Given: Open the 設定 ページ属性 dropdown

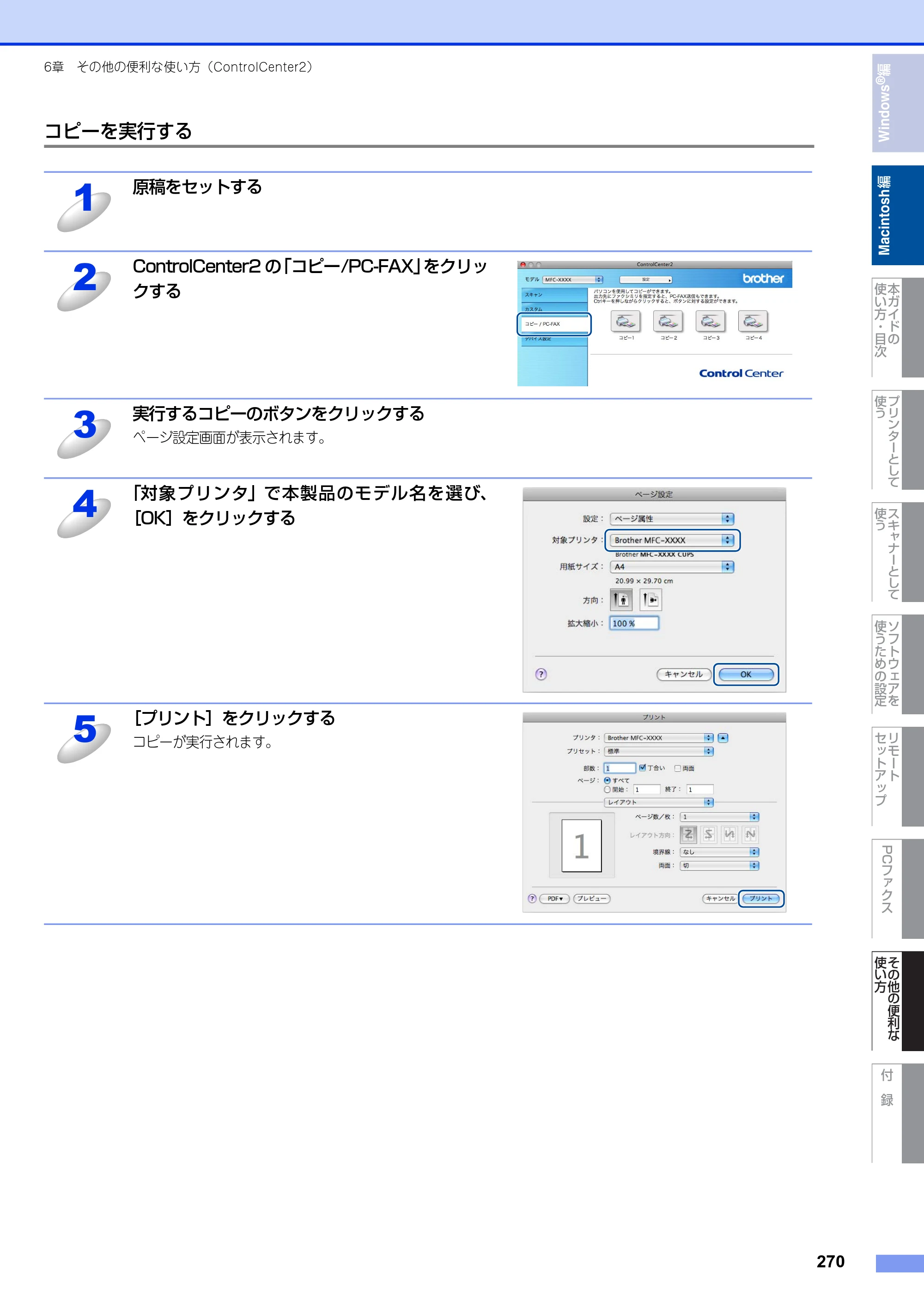Looking at the screenshot, I should [672, 518].
